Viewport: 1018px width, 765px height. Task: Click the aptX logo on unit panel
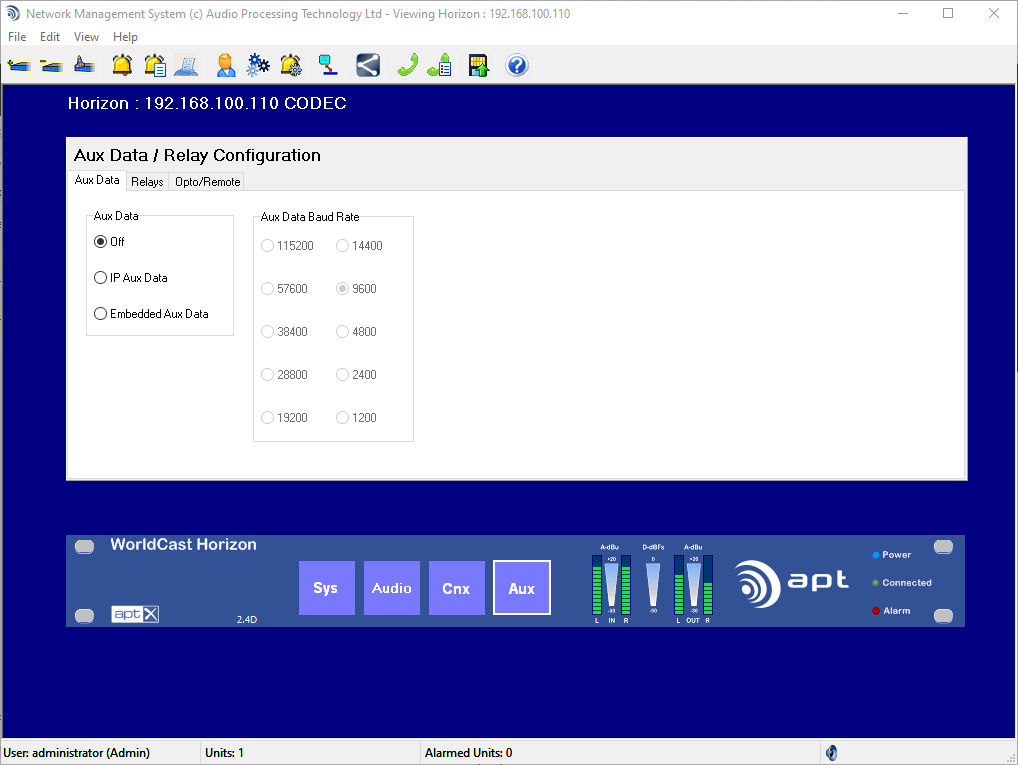pyautogui.click(x=135, y=614)
